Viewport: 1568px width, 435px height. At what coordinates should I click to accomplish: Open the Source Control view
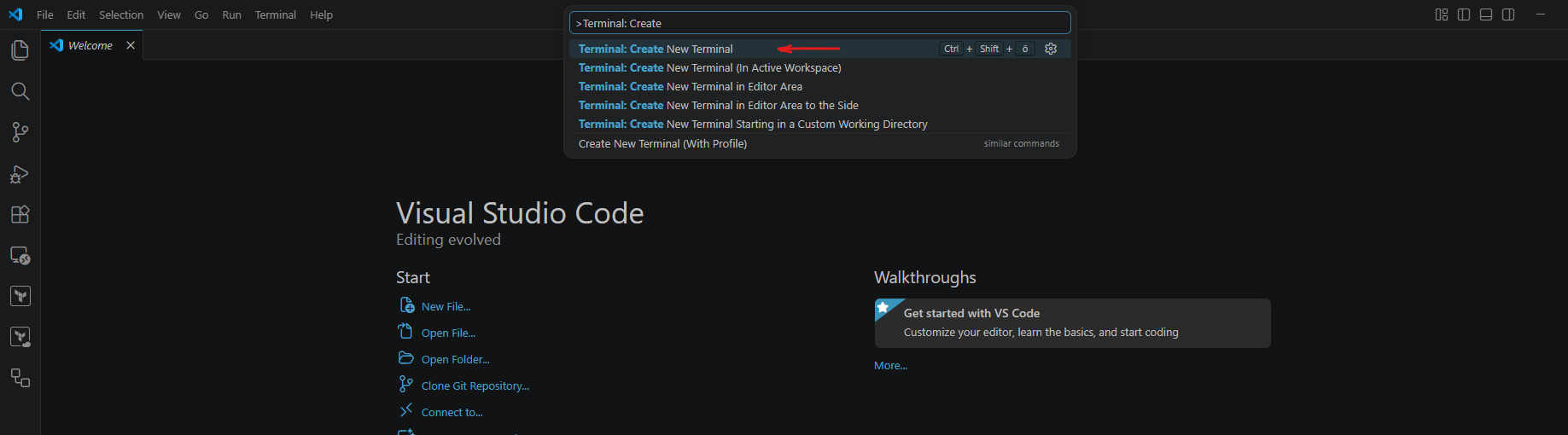(x=20, y=132)
